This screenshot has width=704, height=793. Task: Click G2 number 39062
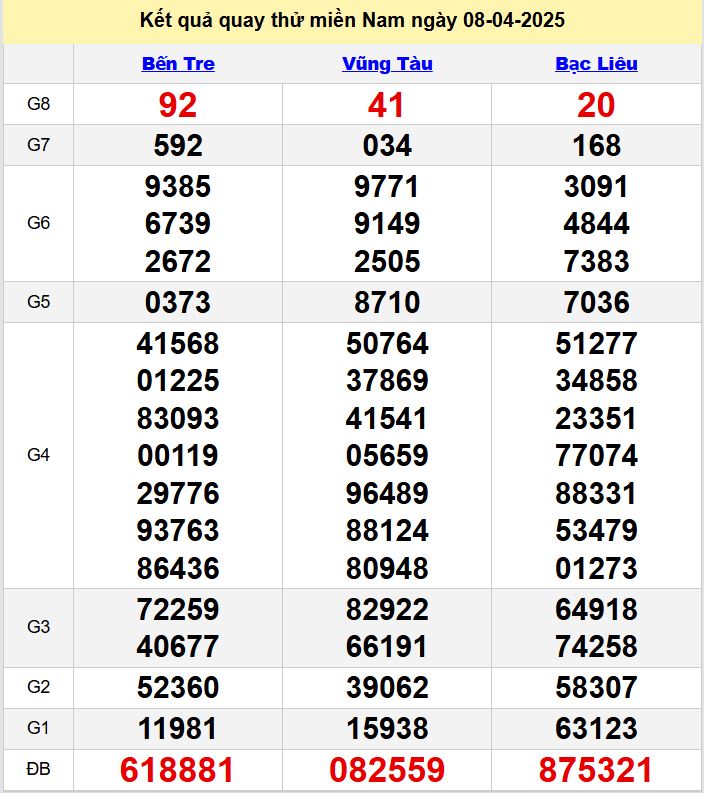click(387, 688)
